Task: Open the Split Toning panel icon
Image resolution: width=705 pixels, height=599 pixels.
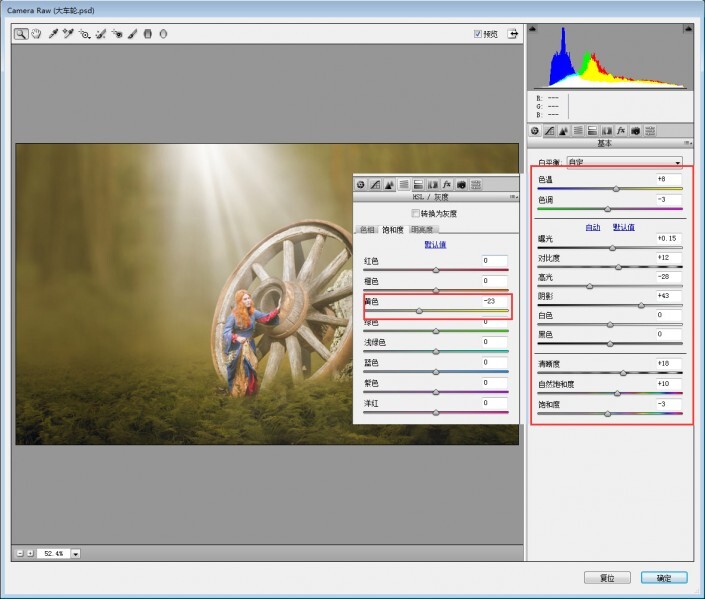Action: [x=592, y=130]
